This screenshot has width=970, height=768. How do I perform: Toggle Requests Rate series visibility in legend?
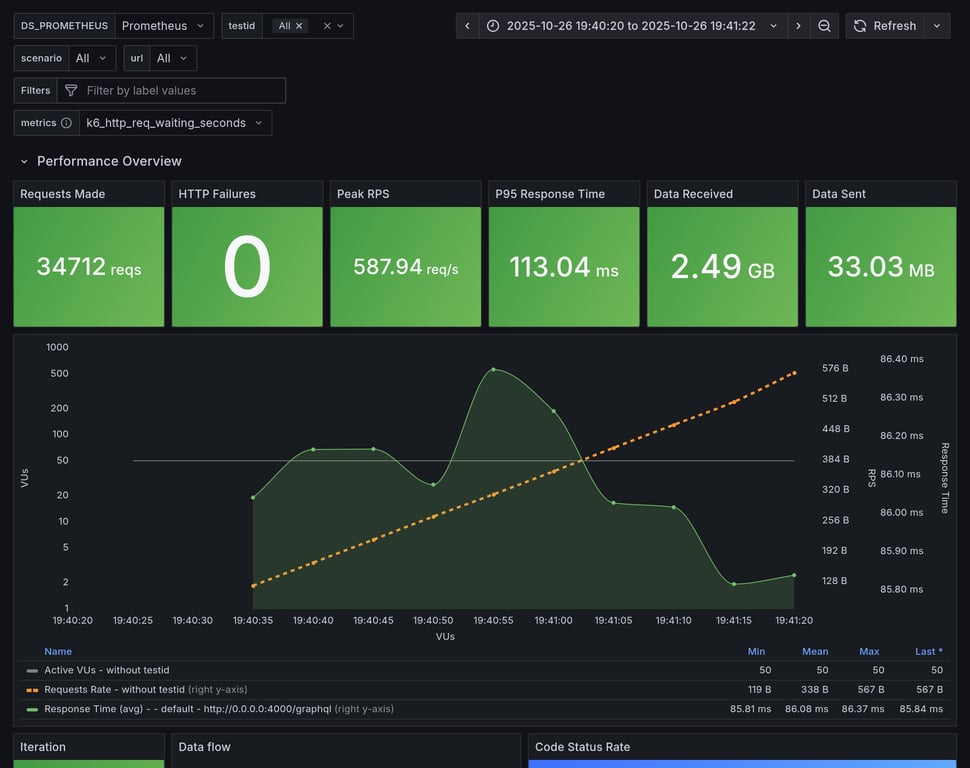[114, 689]
